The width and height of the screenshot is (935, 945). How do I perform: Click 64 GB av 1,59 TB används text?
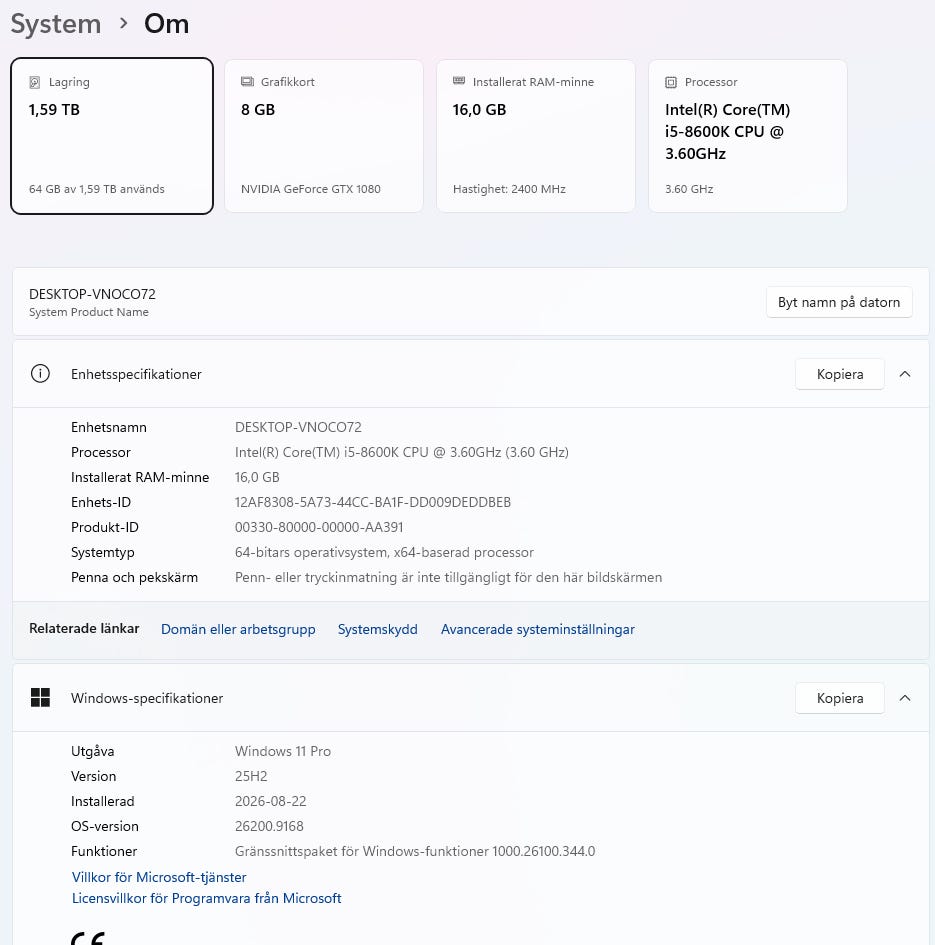pyautogui.click(x=96, y=189)
